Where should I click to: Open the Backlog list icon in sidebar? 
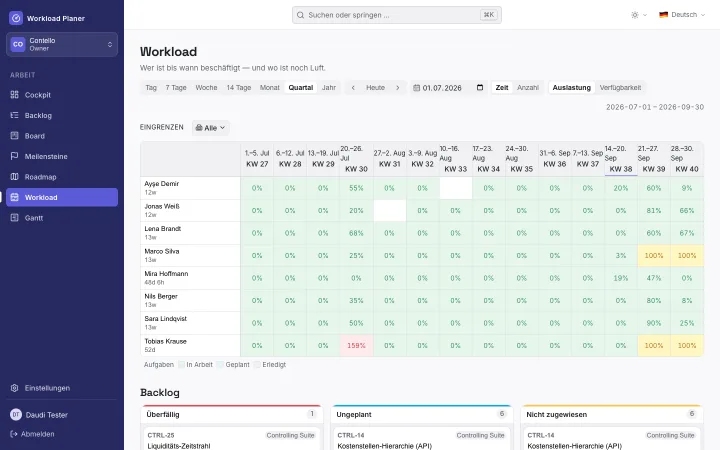tap(15, 115)
